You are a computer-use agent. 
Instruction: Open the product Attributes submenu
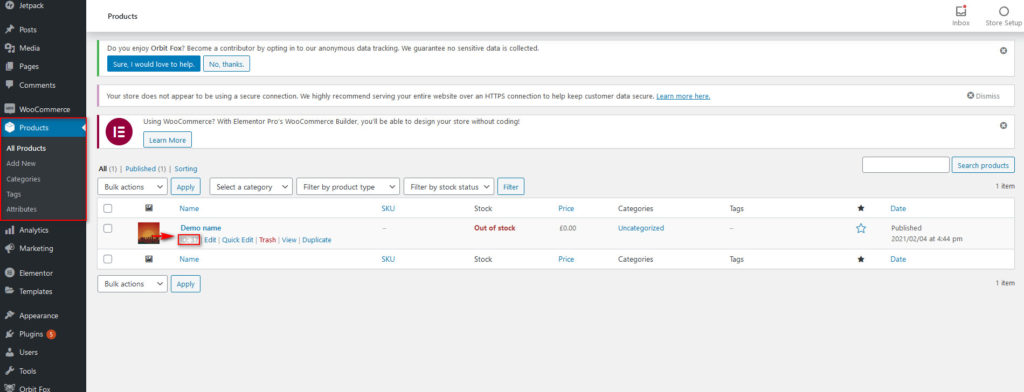coord(22,209)
